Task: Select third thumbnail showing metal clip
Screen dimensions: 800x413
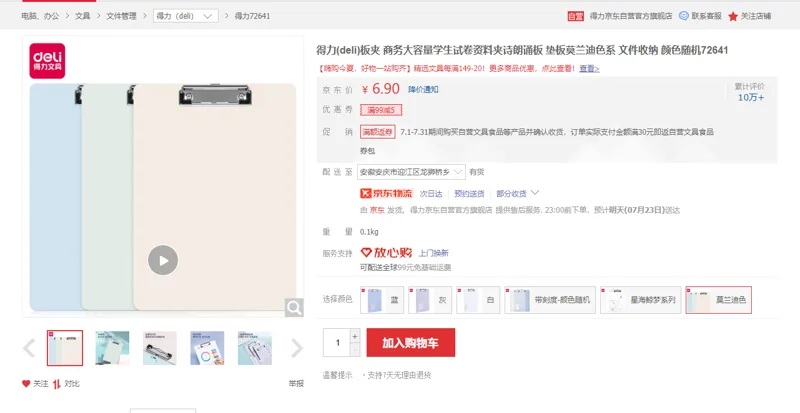Action: pos(160,348)
